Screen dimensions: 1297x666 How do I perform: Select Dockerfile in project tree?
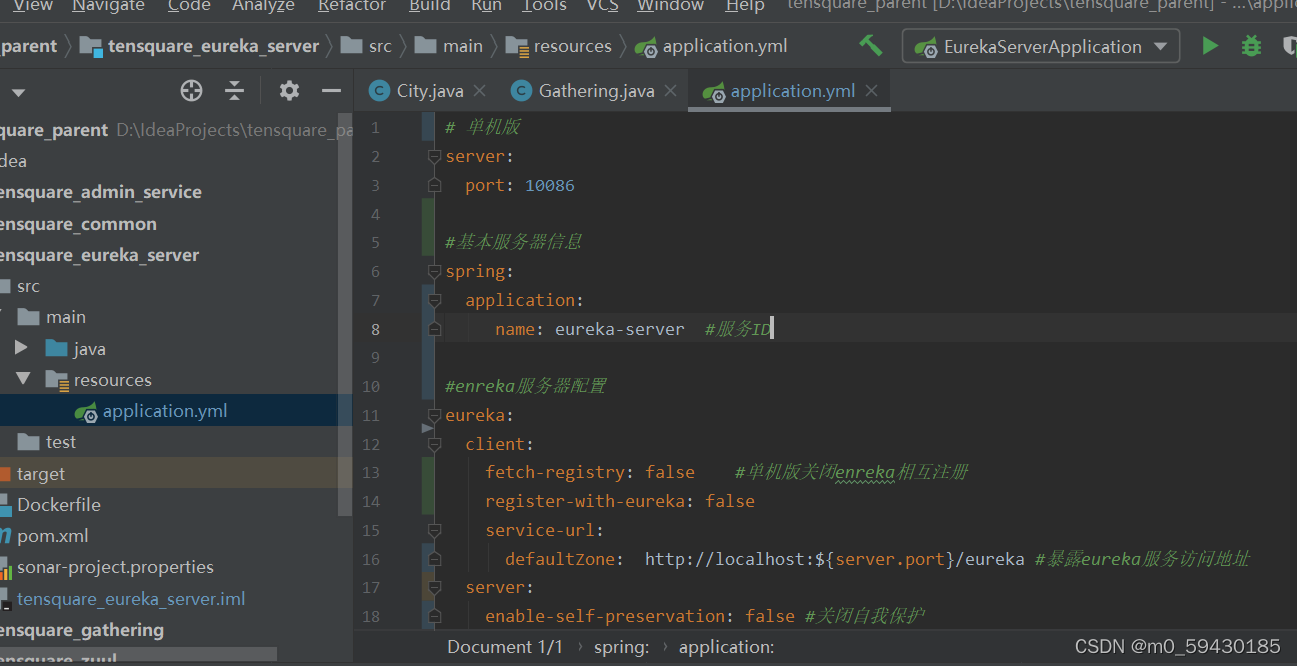click(50, 504)
